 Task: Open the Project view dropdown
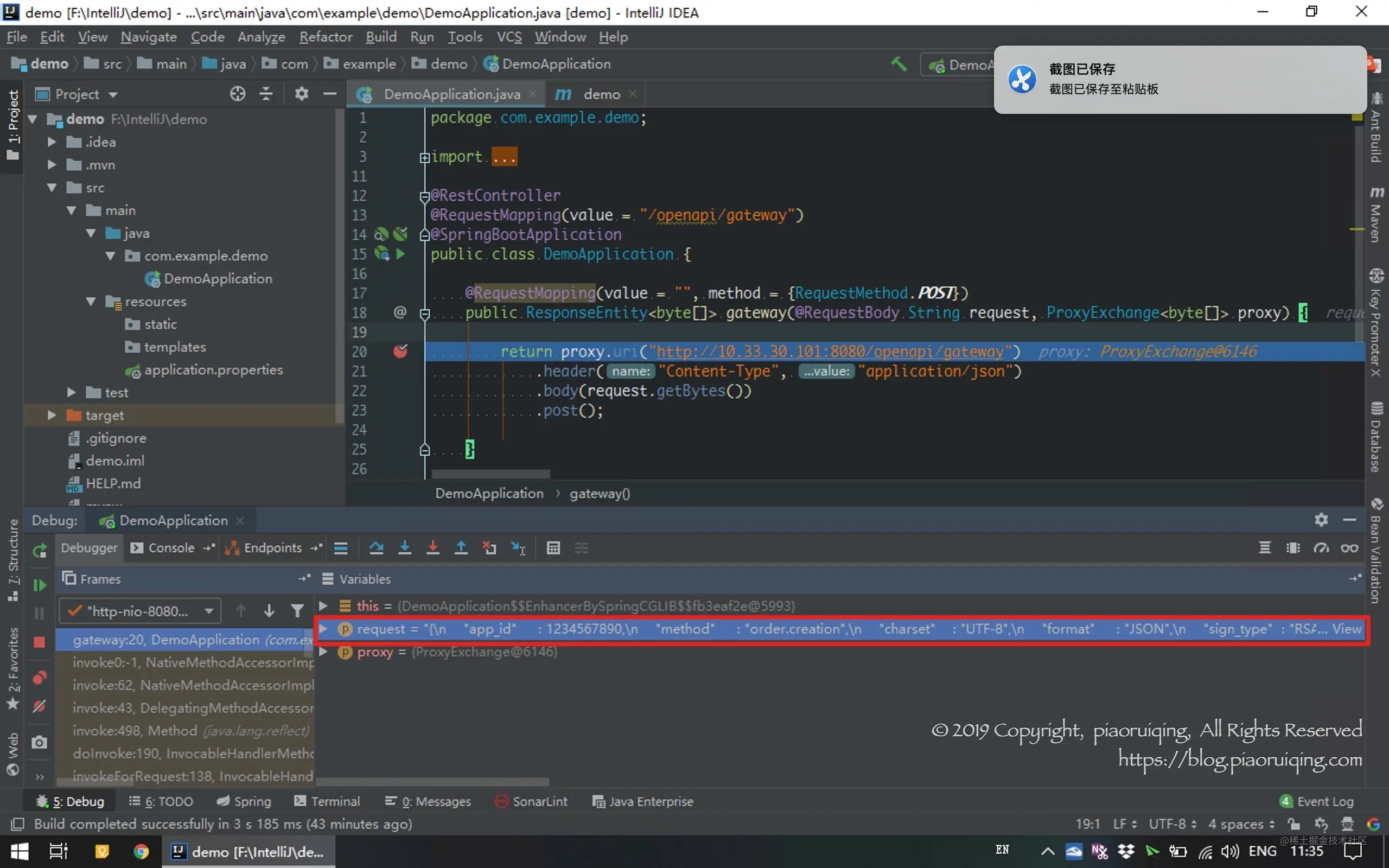tap(113, 94)
